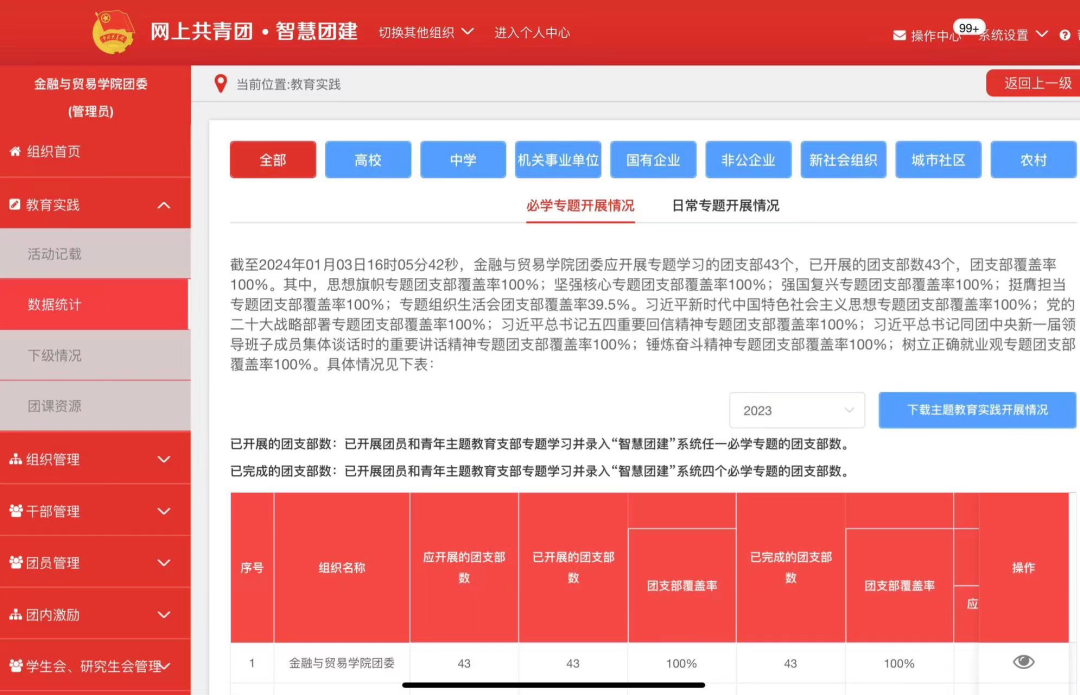Click the question mark help icon
The image size is (1080, 695).
[1041, 34]
